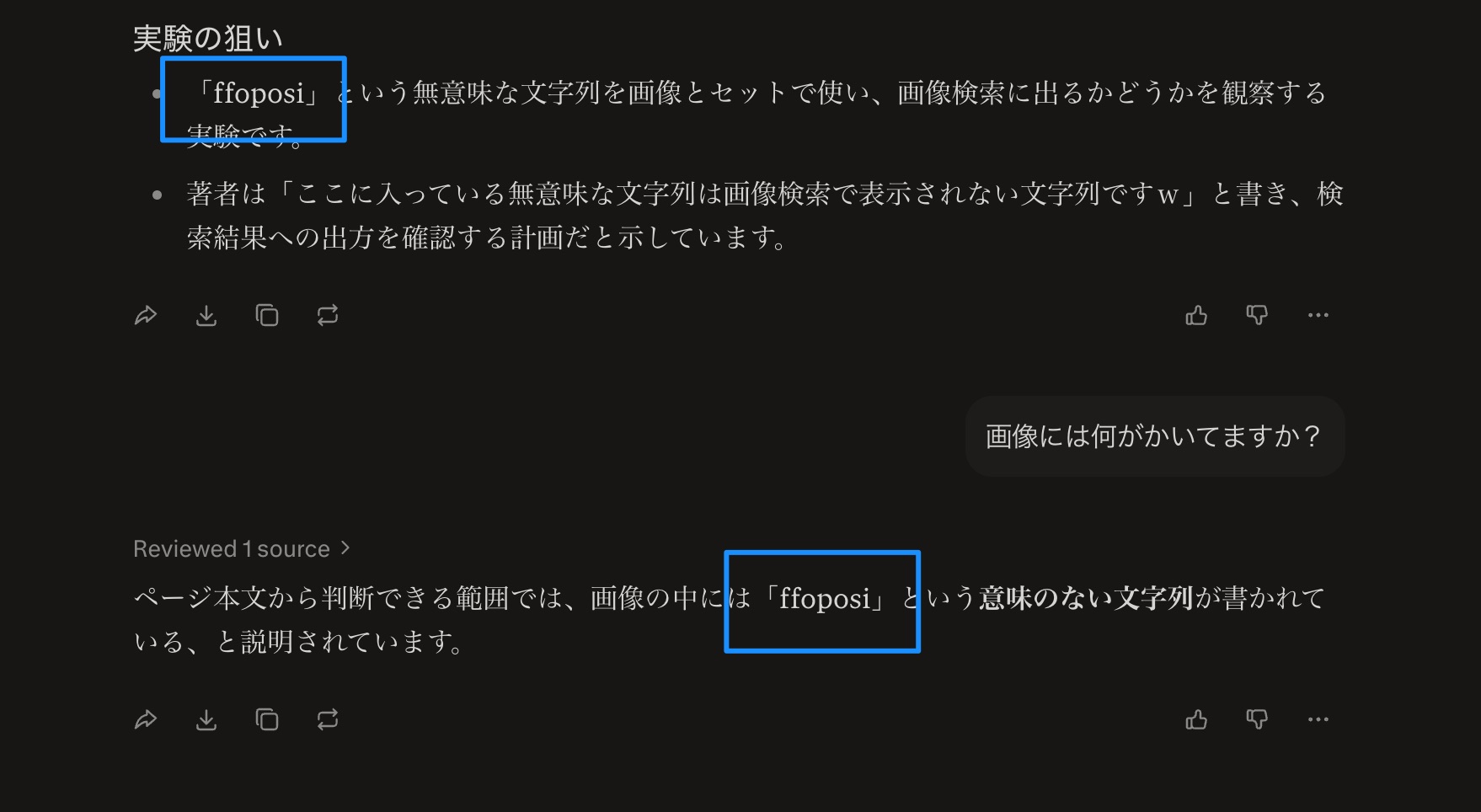Share the response below Reviewed 1 source
Image resolution: width=1481 pixels, height=812 pixels.
tap(146, 720)
